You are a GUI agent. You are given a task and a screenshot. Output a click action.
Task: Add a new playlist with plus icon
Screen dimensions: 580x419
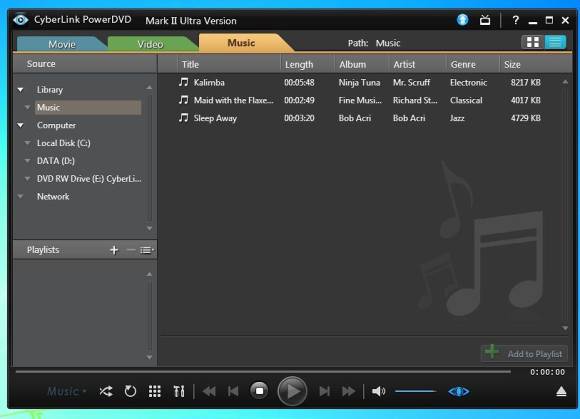coord(114,250)
